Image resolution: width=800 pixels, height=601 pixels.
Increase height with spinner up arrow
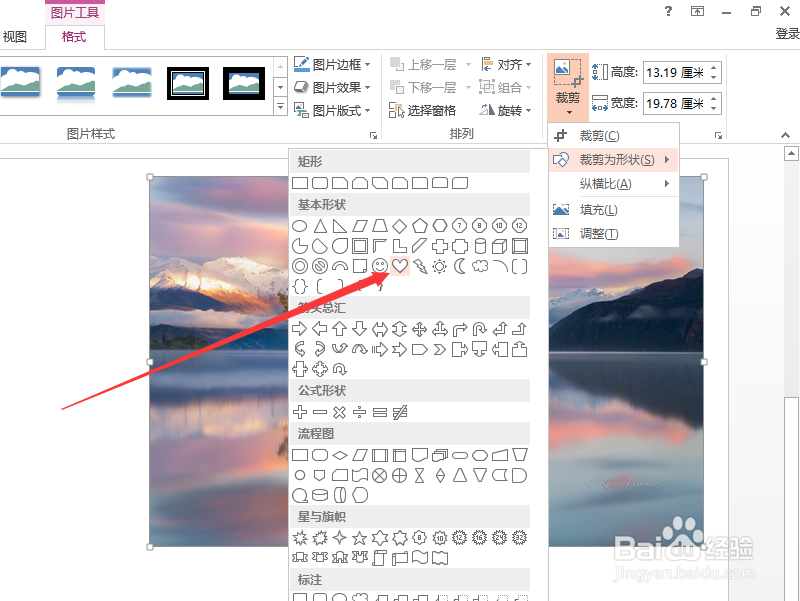pos(714,67)
